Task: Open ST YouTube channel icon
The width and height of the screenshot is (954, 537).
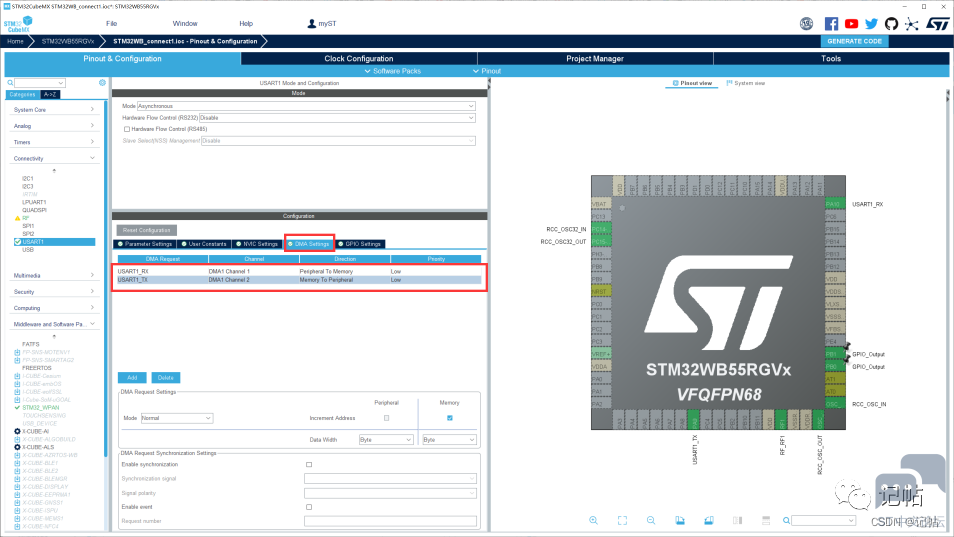Action: (x=851, y=24)
